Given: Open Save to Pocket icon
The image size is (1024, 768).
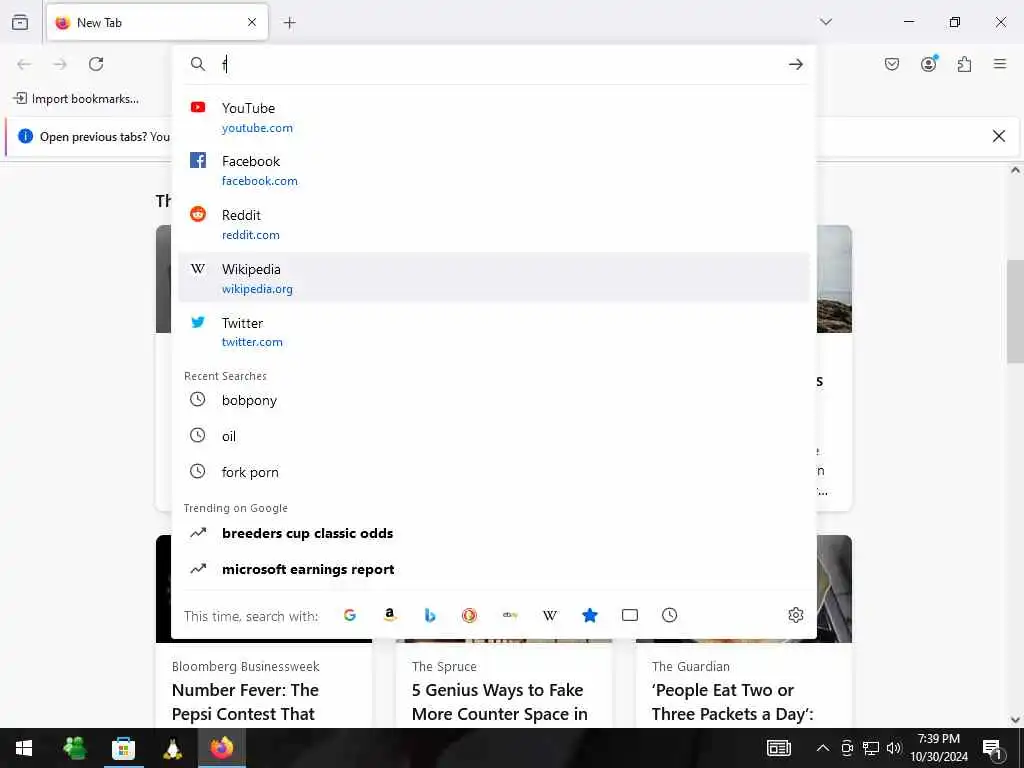Looking at the screenshot, I should (891, 64).
